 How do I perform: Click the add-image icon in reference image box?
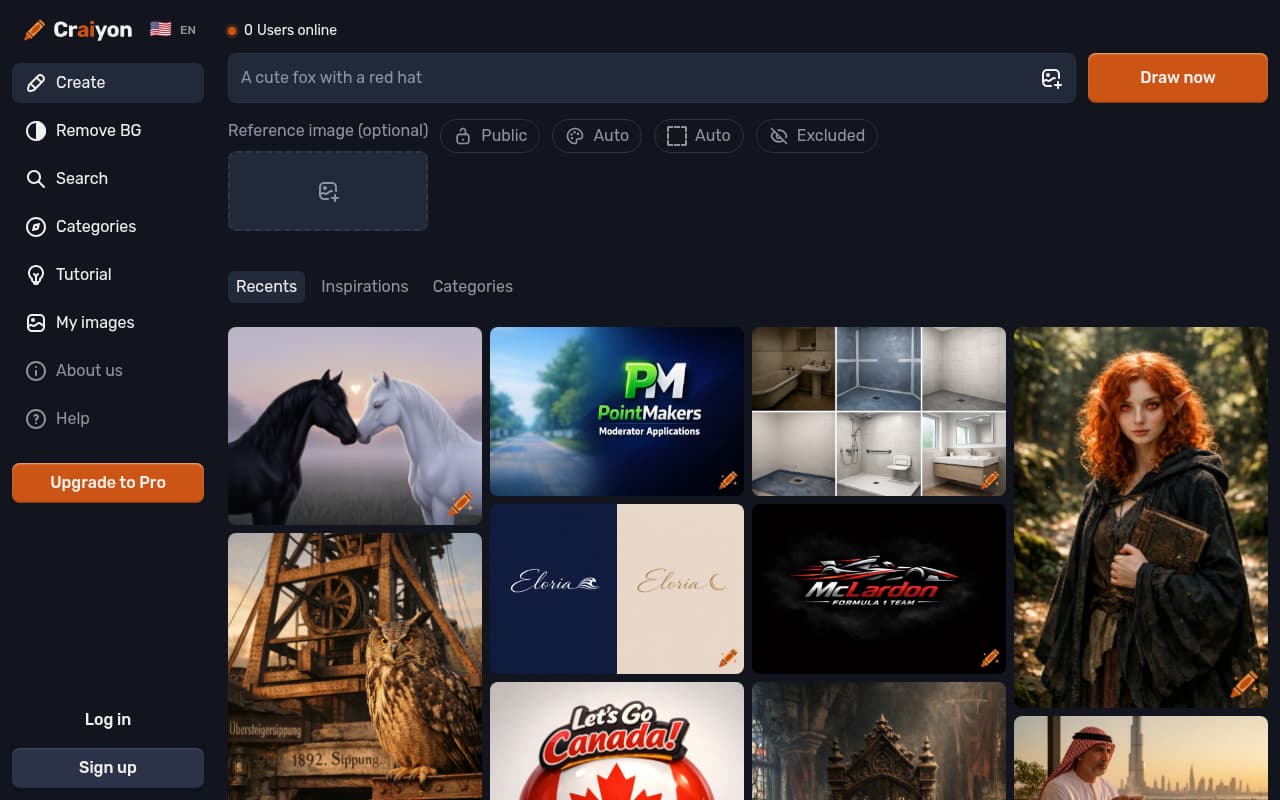(328, 191)
